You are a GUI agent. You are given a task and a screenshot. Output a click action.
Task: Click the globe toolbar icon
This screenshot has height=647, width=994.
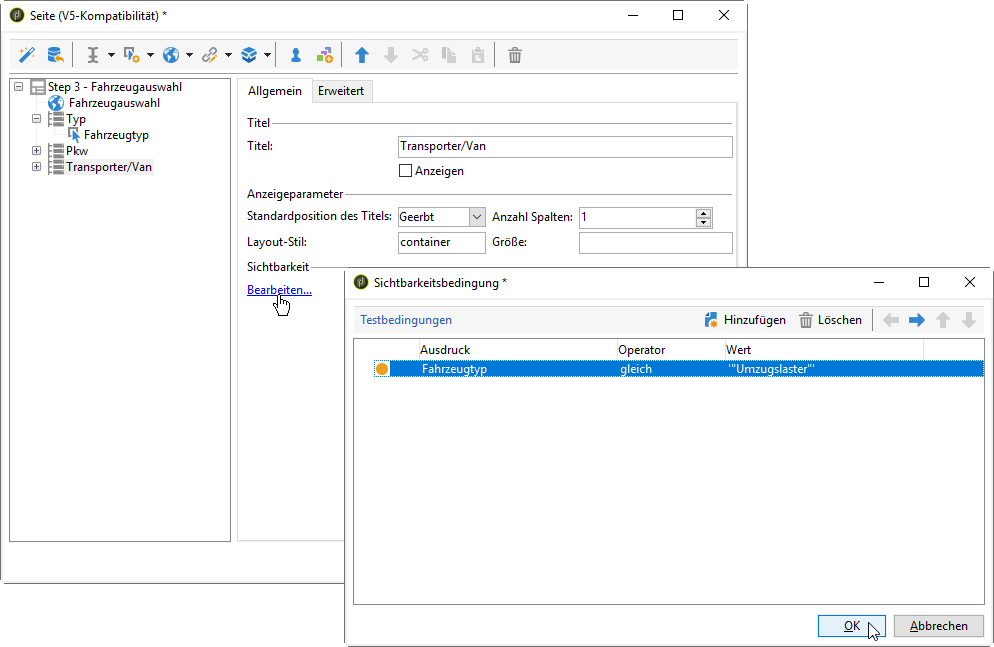171,55
